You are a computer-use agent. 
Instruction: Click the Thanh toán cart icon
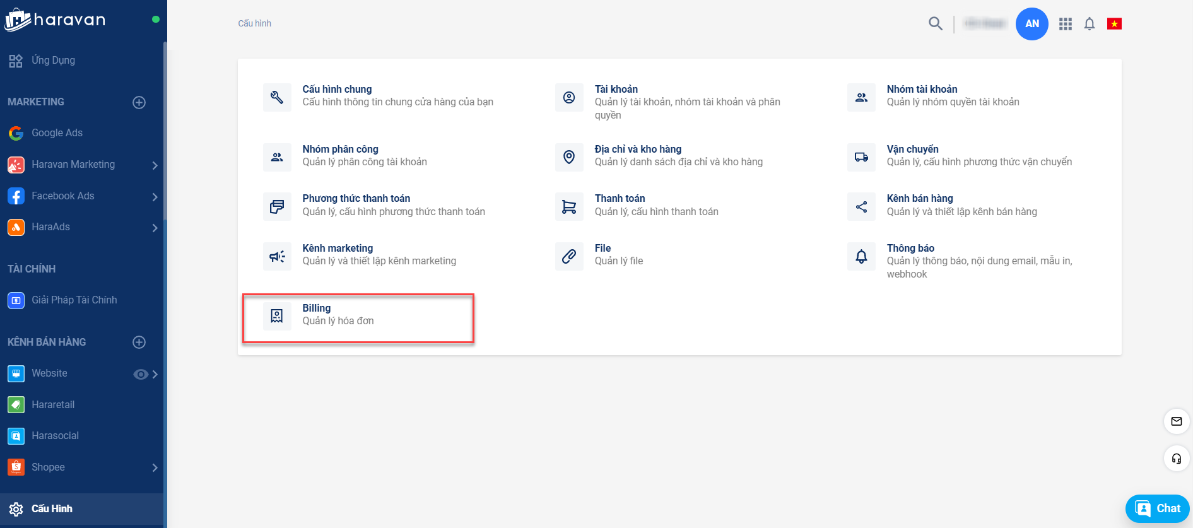(x=569, y=206)
